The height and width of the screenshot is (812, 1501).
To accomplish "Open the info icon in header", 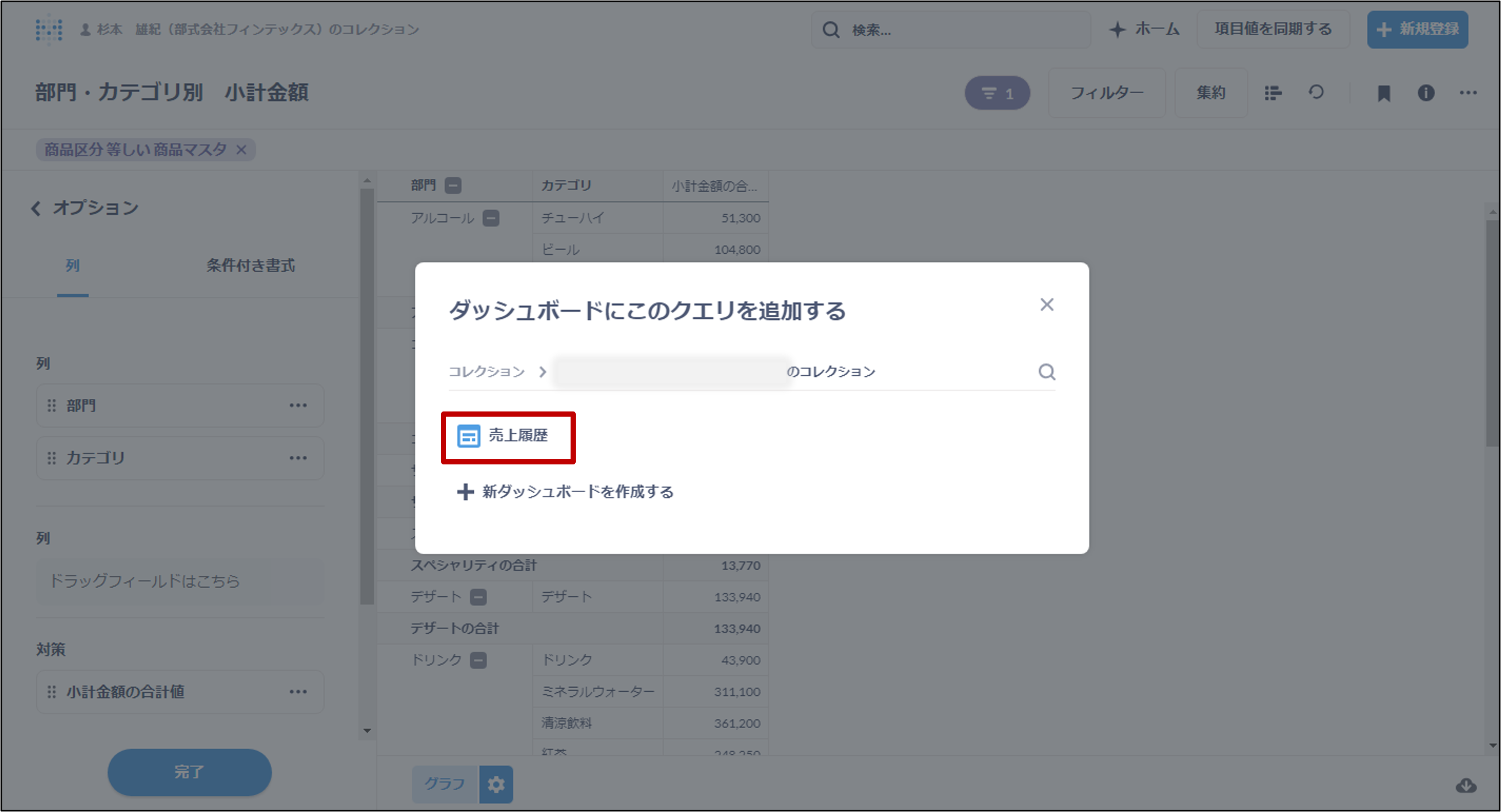I will click(1426, 93).
